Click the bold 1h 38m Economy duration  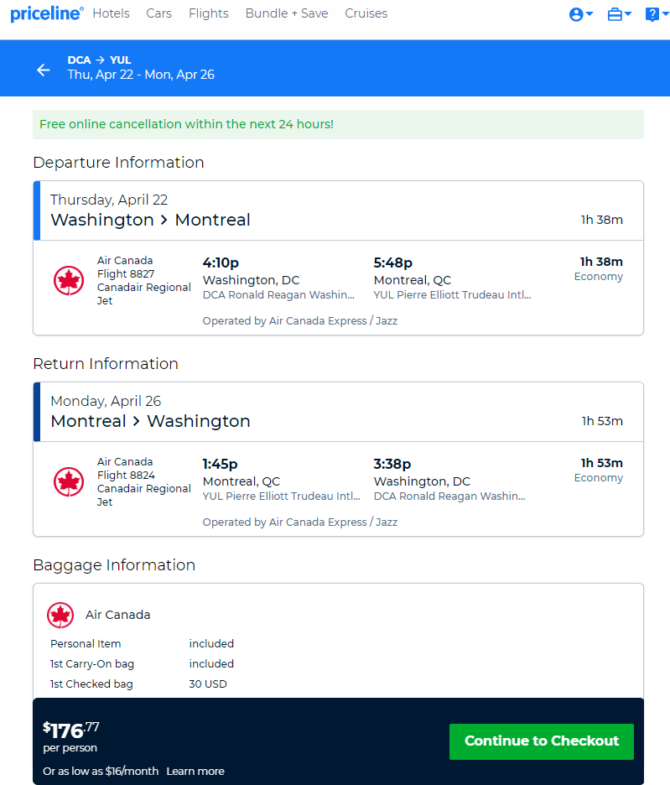(x=601, y=262)
